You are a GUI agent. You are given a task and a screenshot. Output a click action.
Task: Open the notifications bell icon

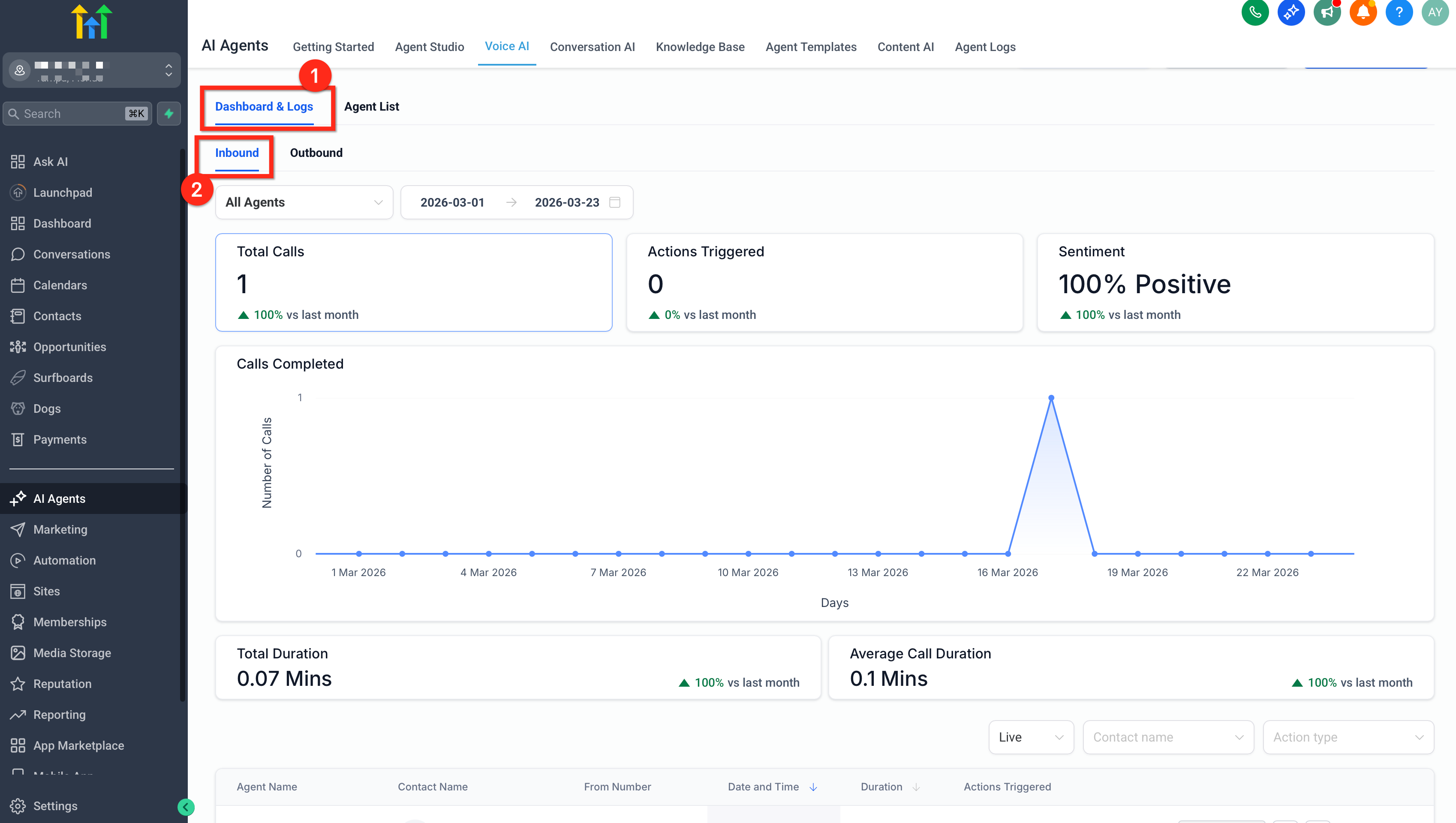click(x=1363, y=12)
